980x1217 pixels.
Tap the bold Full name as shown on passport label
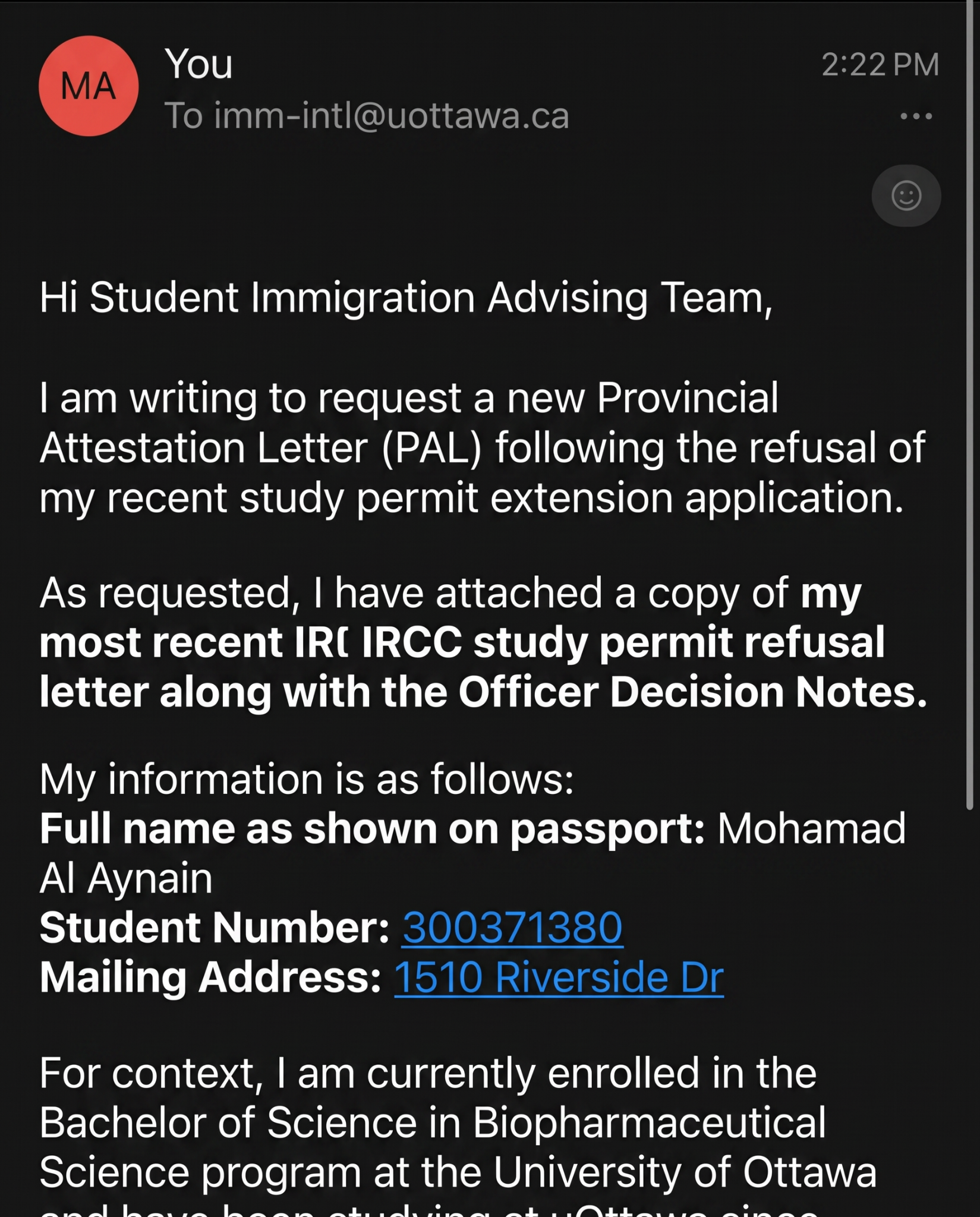click(372, 828)
